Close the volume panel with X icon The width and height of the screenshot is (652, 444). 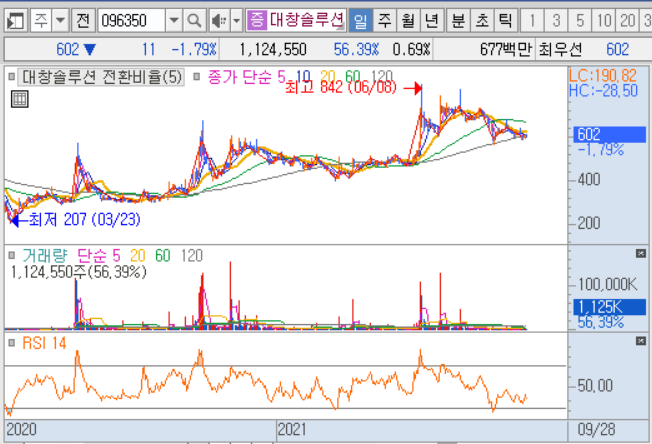point(641,253)
